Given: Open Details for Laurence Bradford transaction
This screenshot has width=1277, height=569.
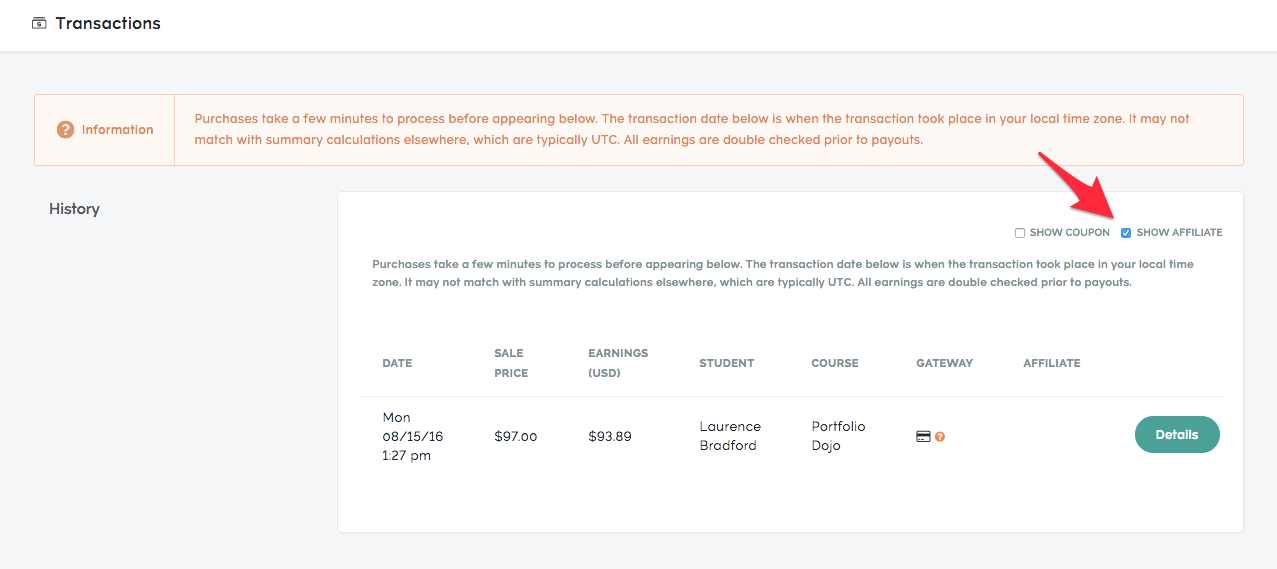Looking at the screenshot, I should pos(1177,435).
